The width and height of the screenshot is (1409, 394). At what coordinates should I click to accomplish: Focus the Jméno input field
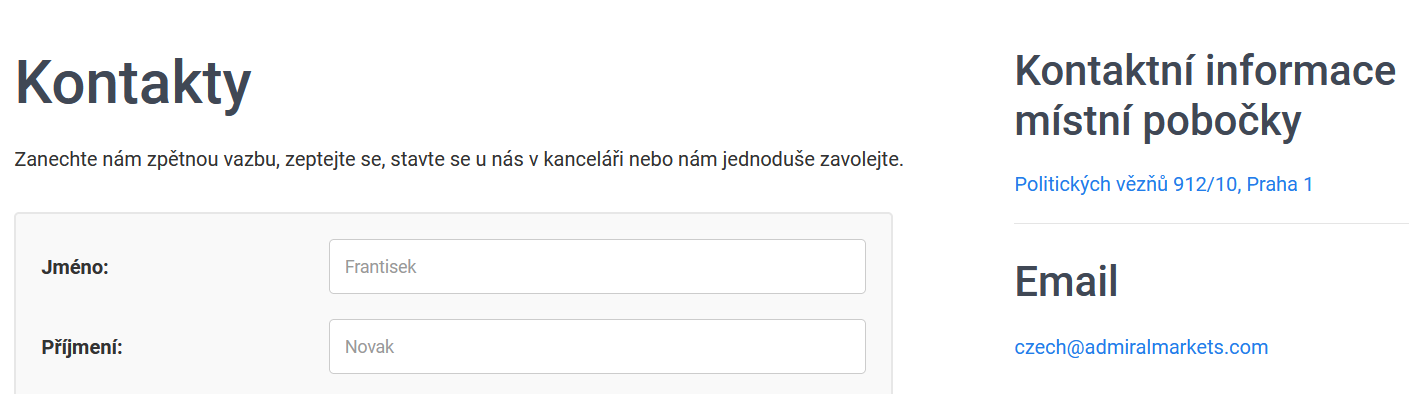pyautogui.click(x=597, y=266)
